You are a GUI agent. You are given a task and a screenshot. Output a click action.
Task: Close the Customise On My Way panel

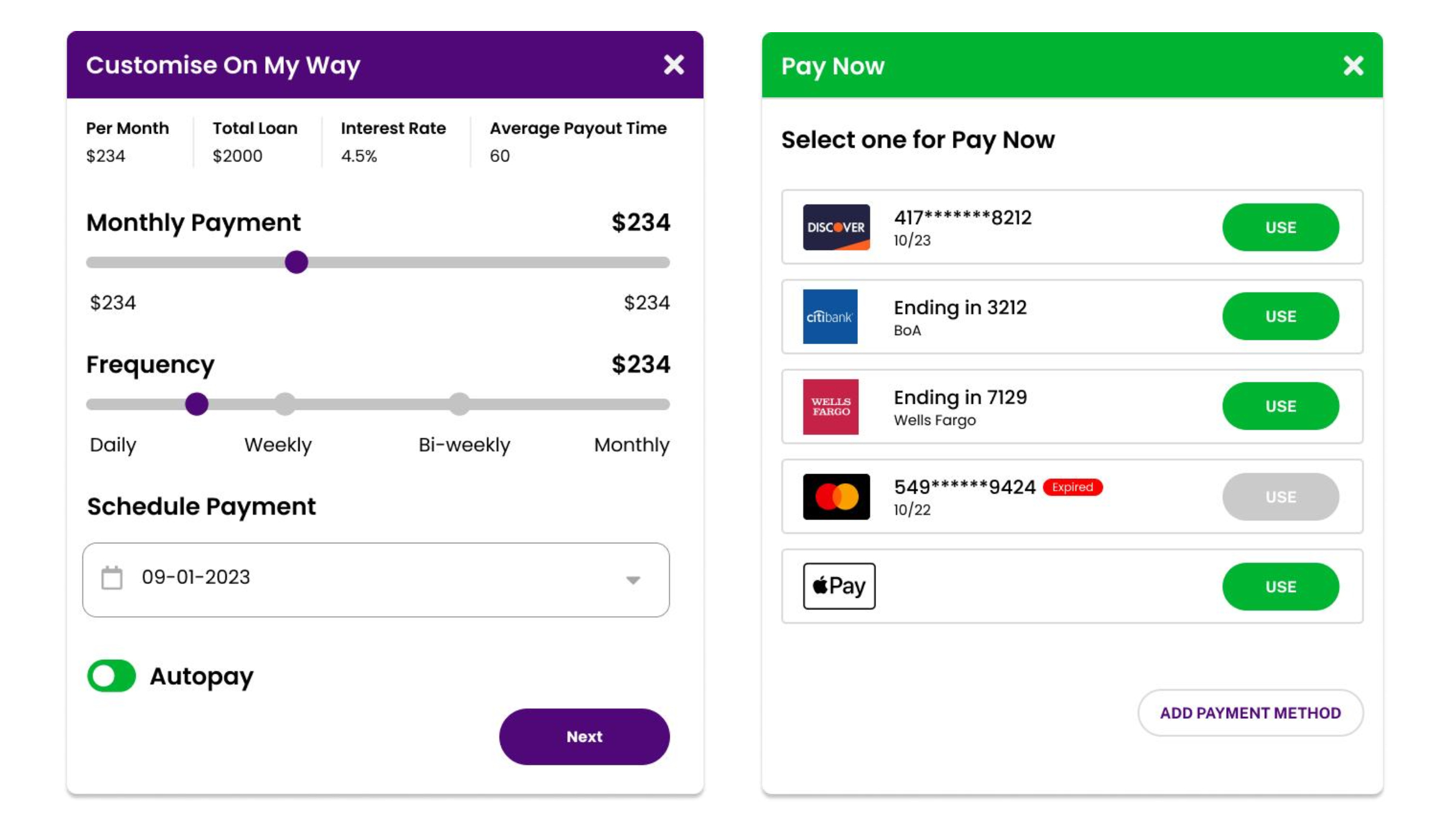(673, 65)
